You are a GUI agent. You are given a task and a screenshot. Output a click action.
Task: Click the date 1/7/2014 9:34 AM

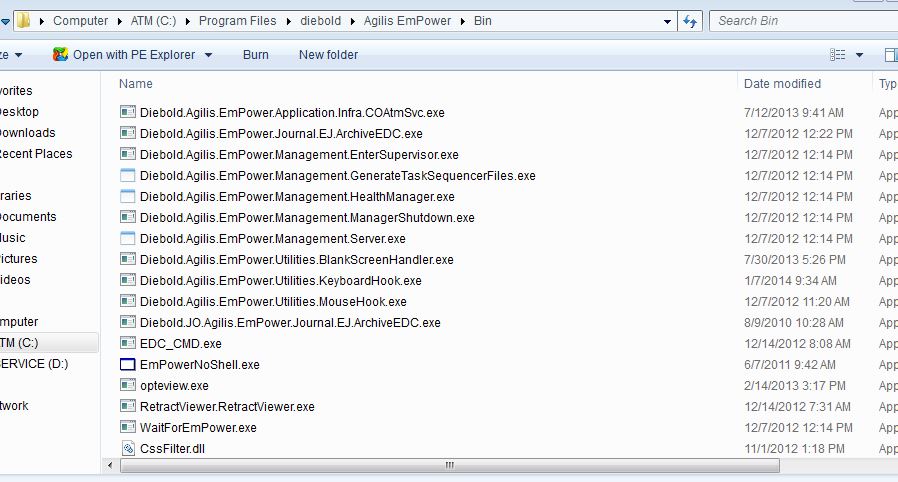click(x=790, y=280)
